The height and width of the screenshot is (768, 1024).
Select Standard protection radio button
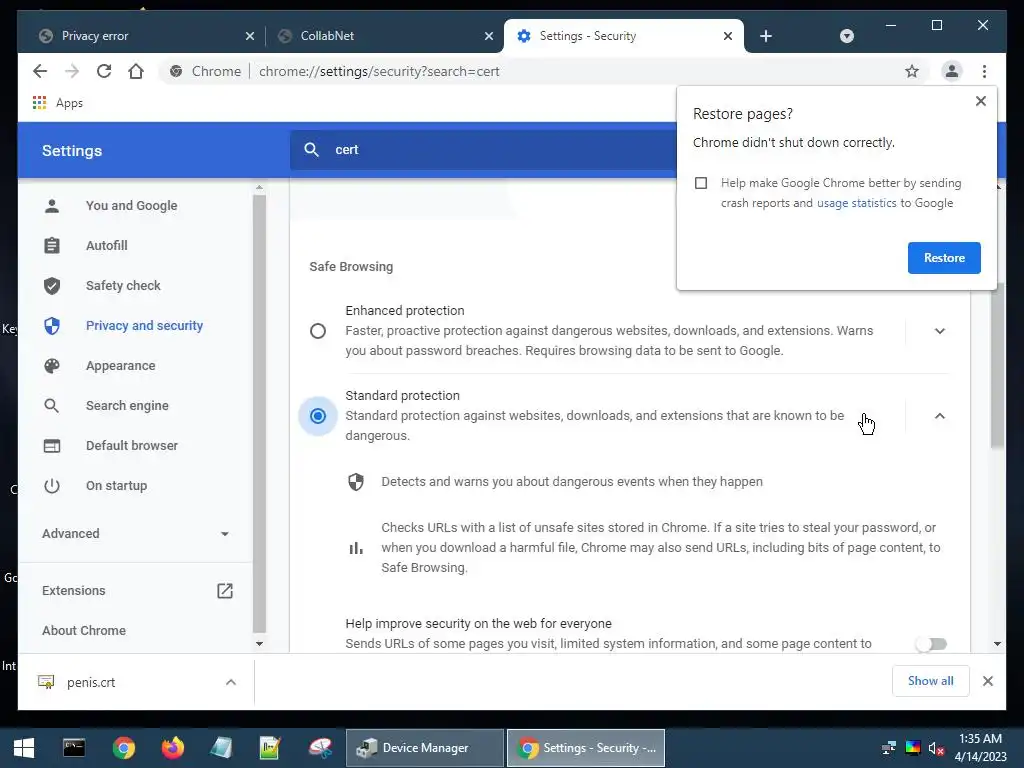coord(318,416)
